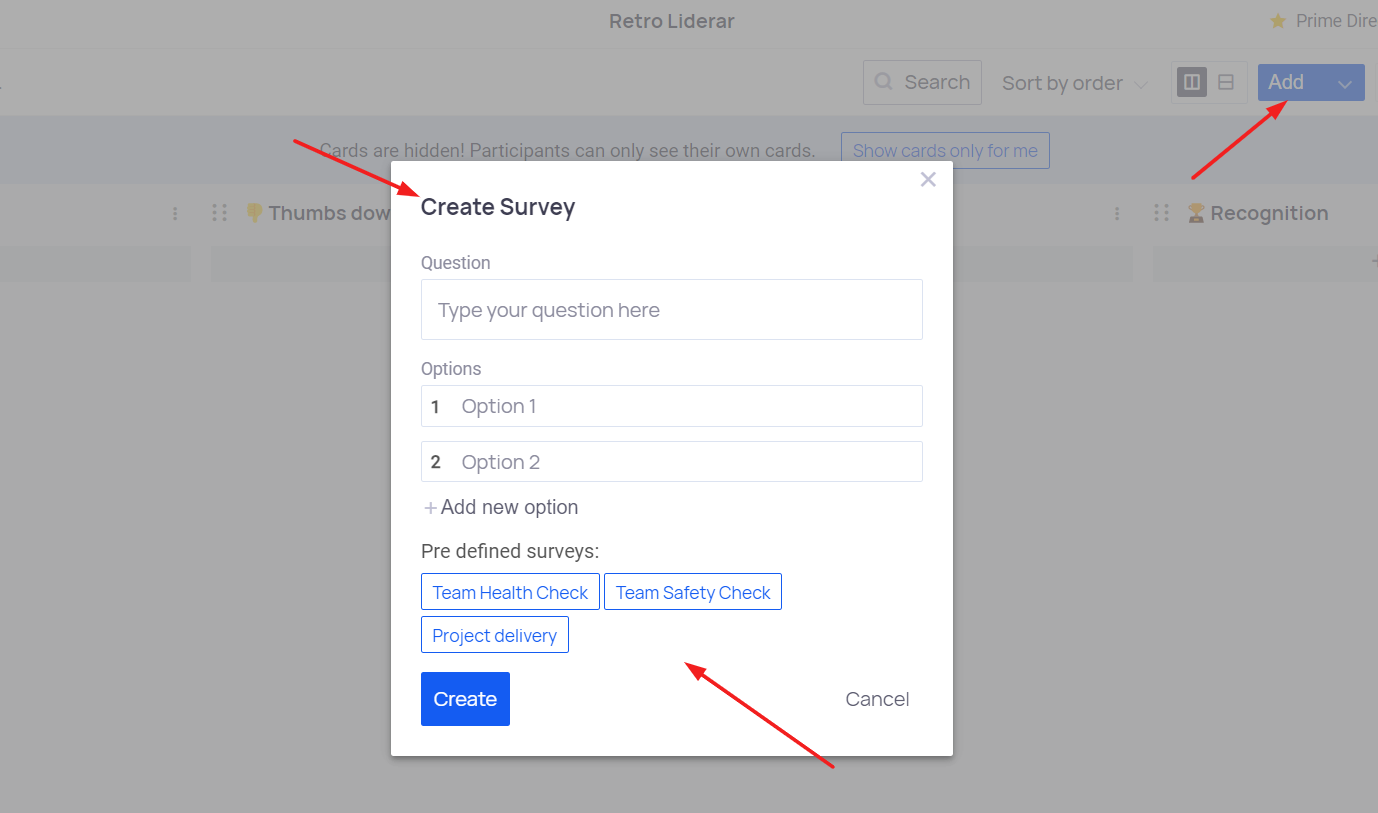
Task: Click the Prime Directive star icon
Action: click(x=1277, y=21)
